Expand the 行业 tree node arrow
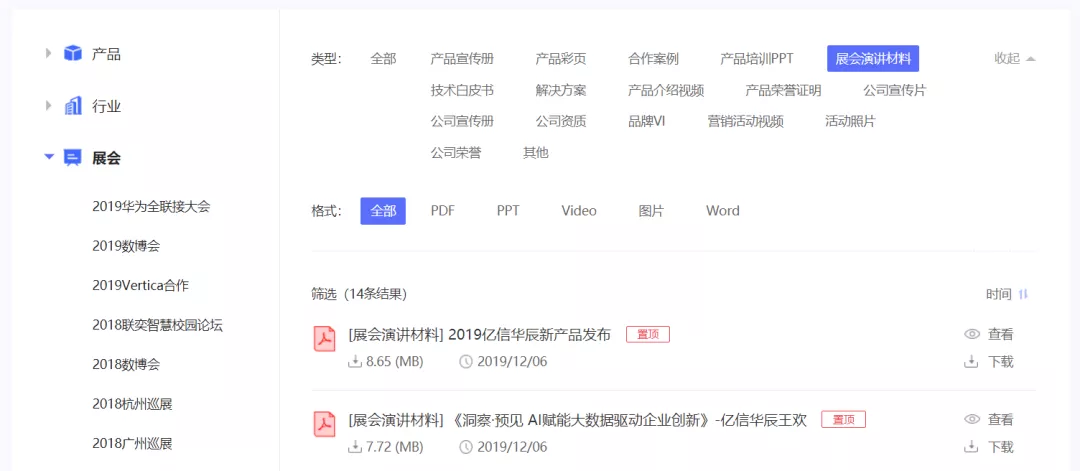Image resolution: width=1080 pixels, height=471 pixels. click(48, 106)
